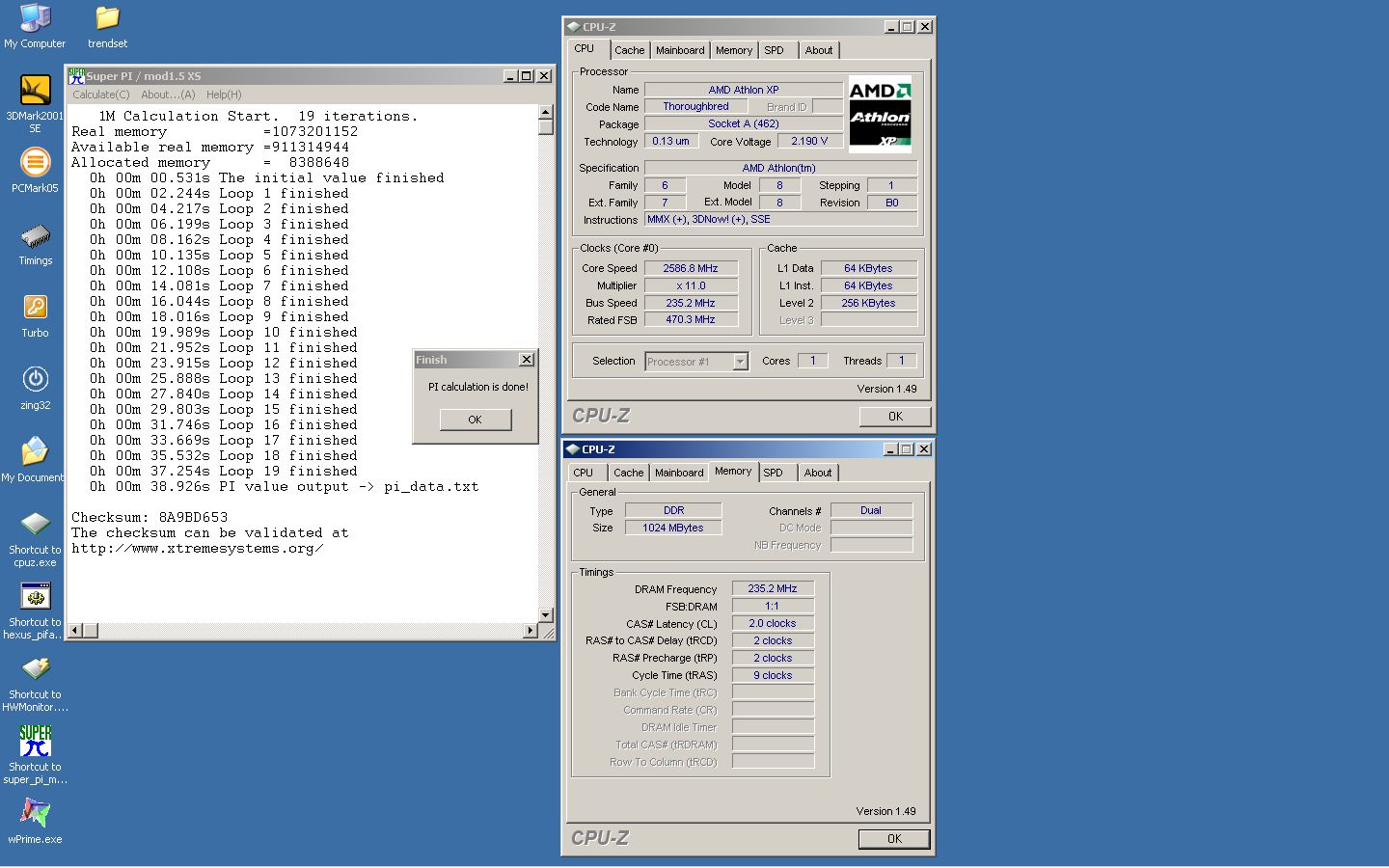
Task: Click the xtremesystems.org URL text
Action: point(197,548)
